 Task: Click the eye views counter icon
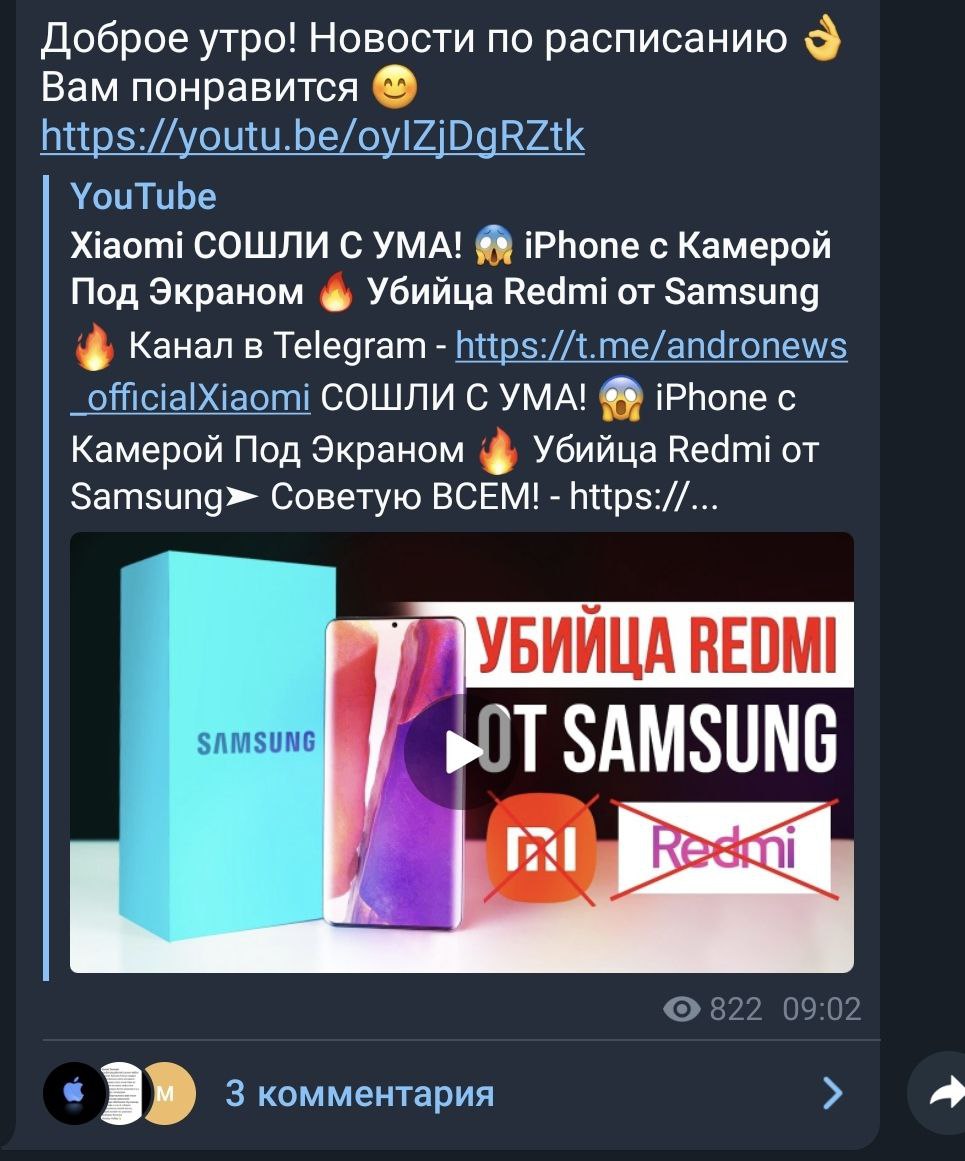681,1009
